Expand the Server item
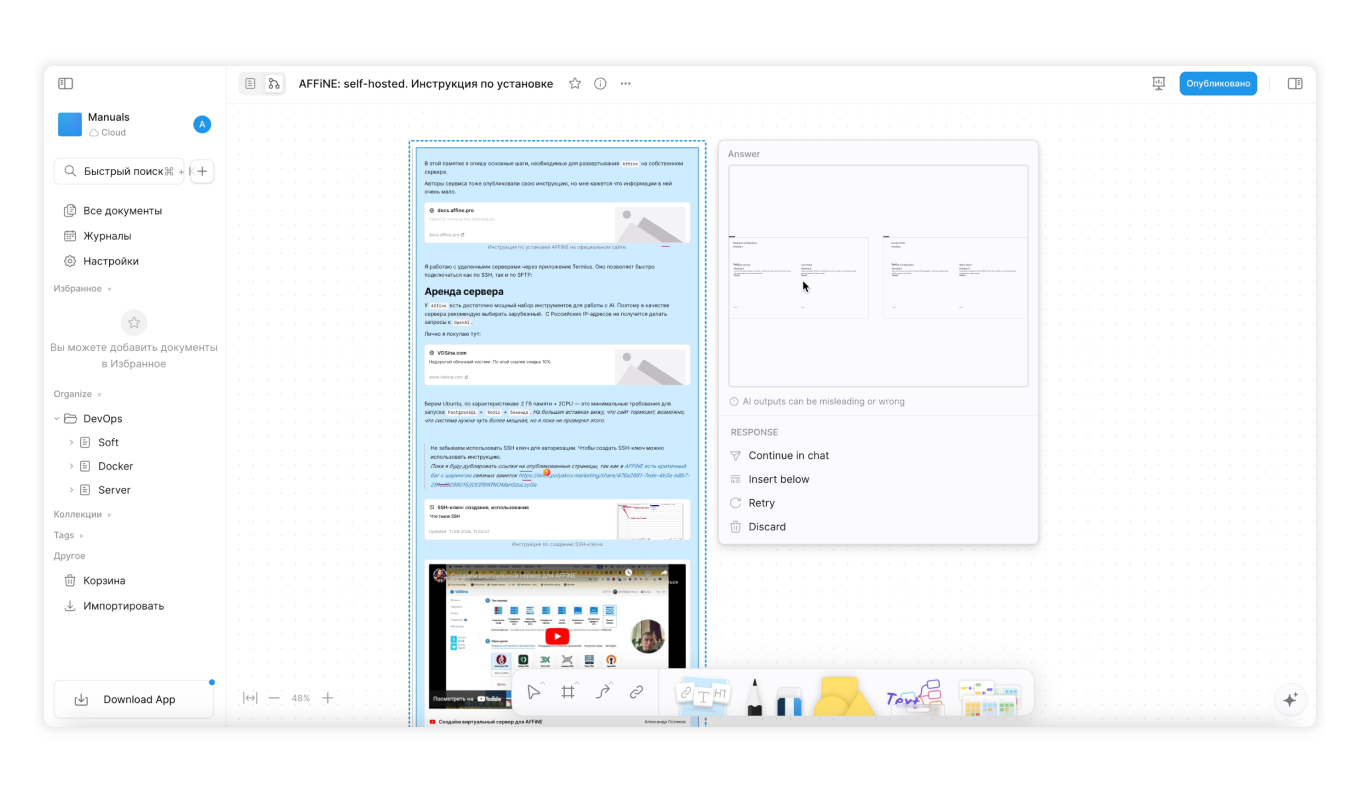This screenshot has width=1360, height=793. click(71, 490)
